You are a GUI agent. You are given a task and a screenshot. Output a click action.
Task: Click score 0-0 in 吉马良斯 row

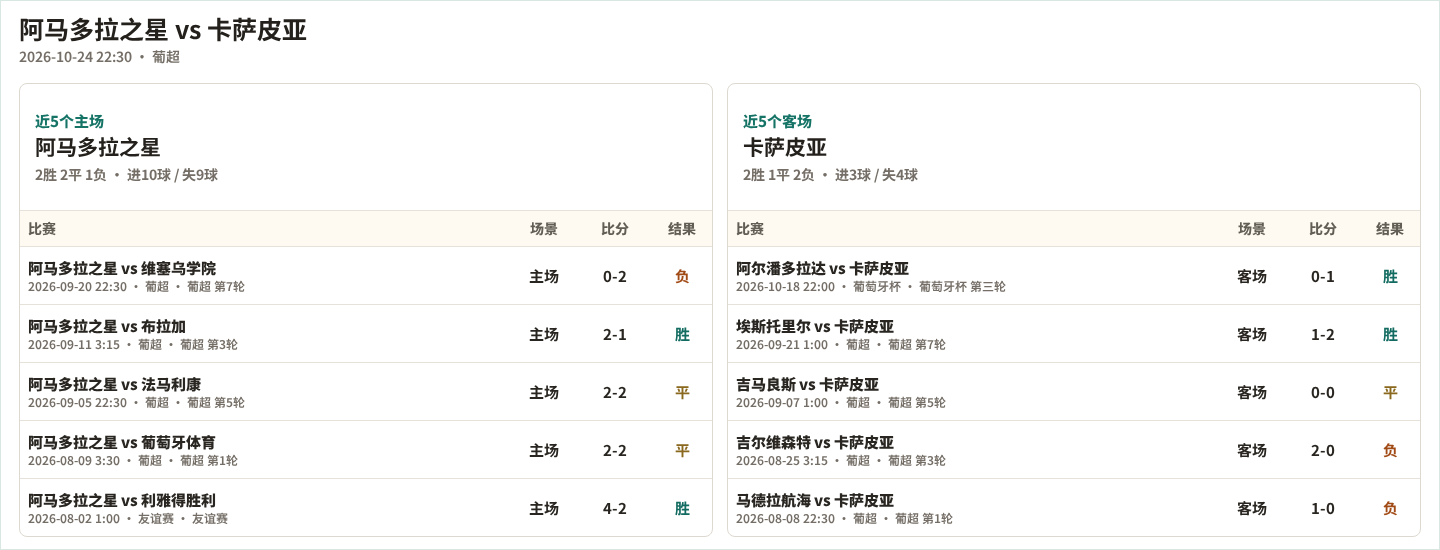coord(1323,392)
